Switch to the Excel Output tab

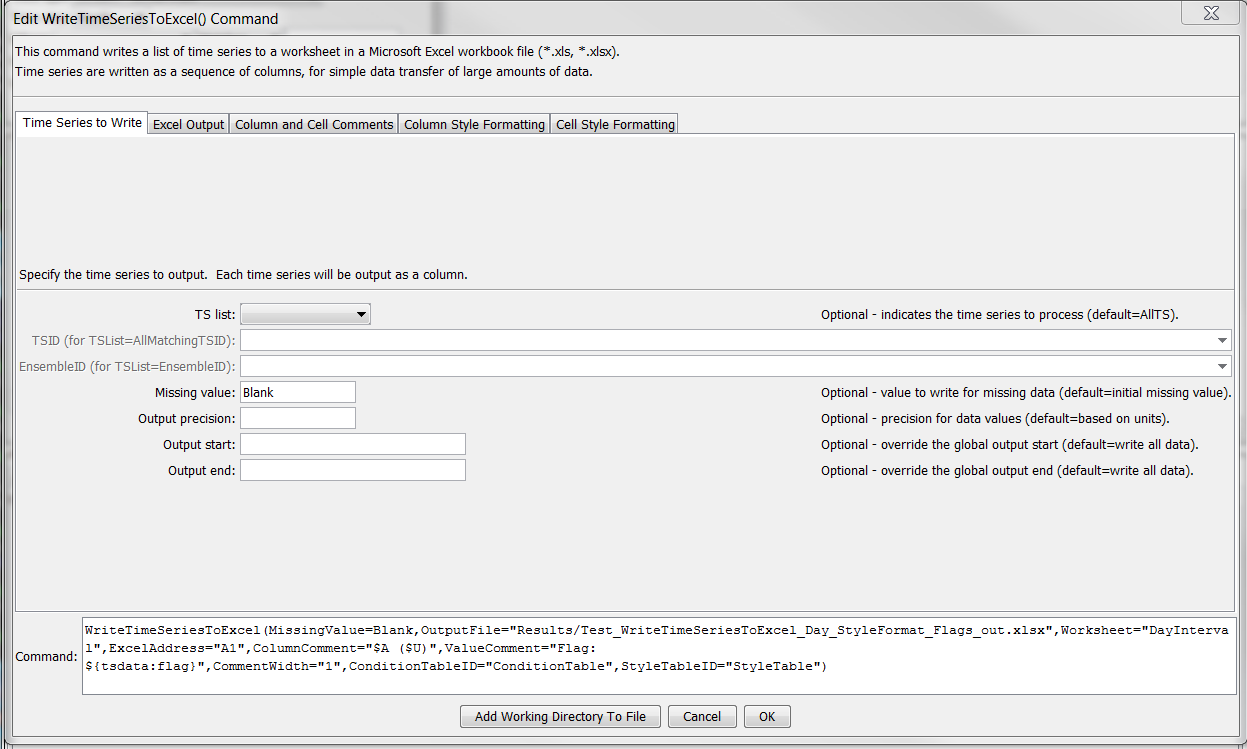click(187, 124)
